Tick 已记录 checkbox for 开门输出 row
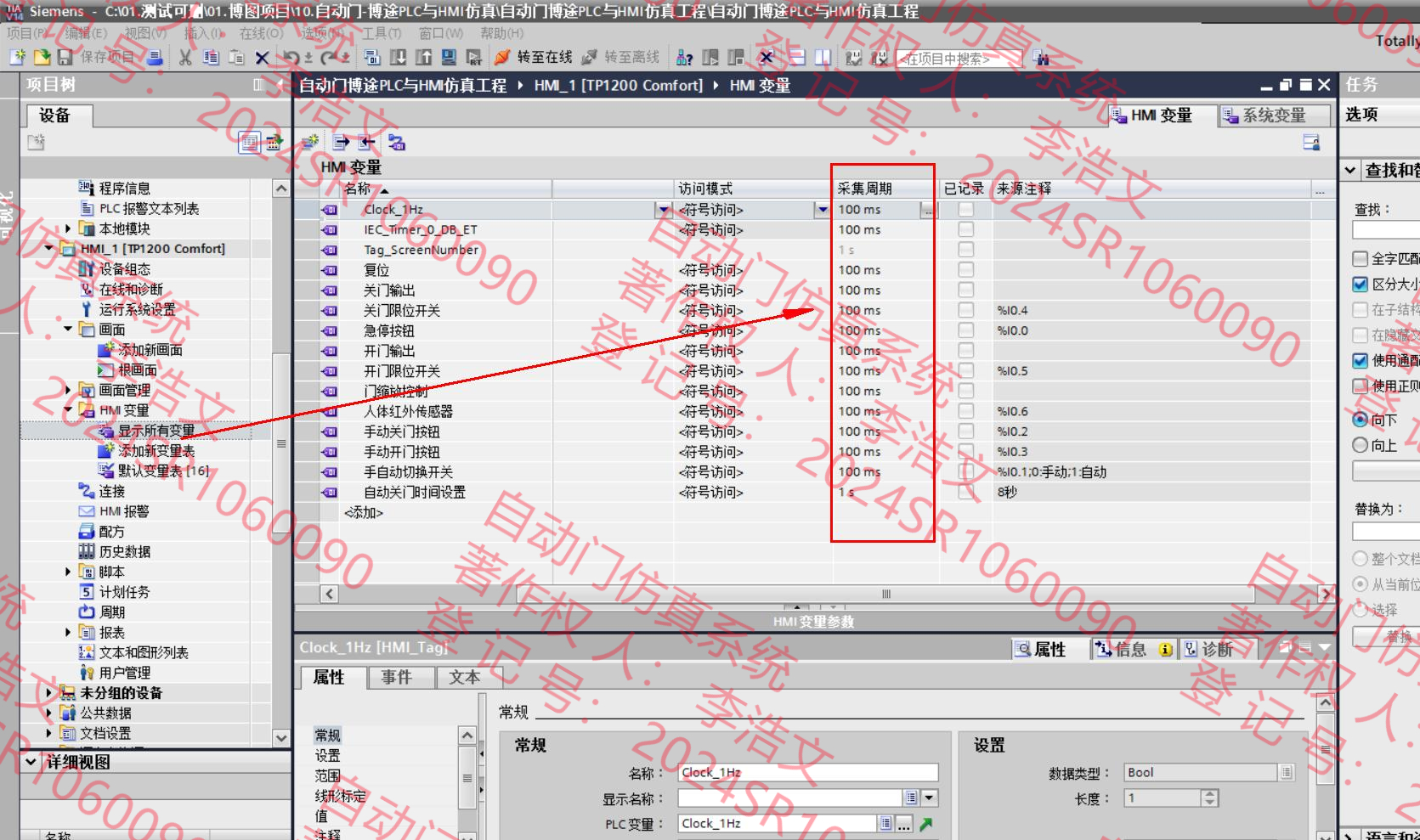The image size is (1420, 840). coord(966,350)
